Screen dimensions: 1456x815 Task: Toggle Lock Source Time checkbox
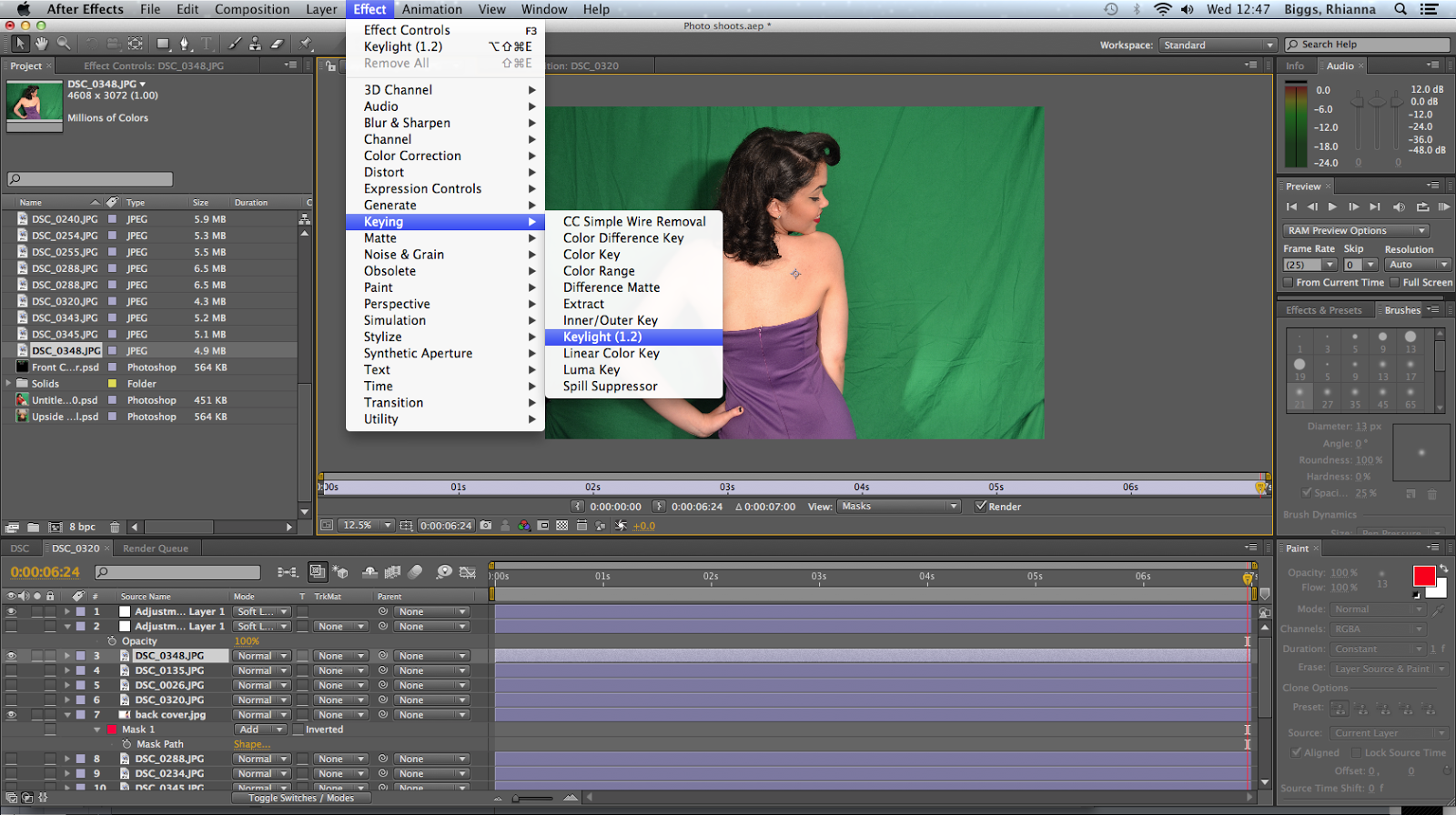click(x=1357, y=752)
